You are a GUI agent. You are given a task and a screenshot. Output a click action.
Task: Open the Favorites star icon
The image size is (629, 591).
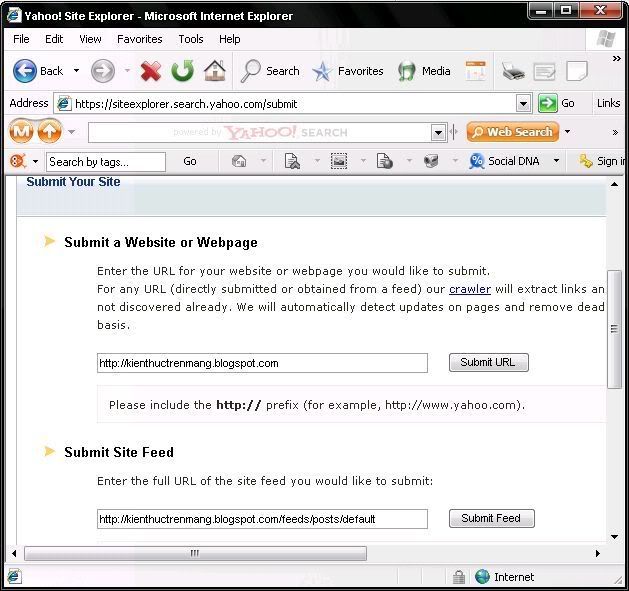322,71
